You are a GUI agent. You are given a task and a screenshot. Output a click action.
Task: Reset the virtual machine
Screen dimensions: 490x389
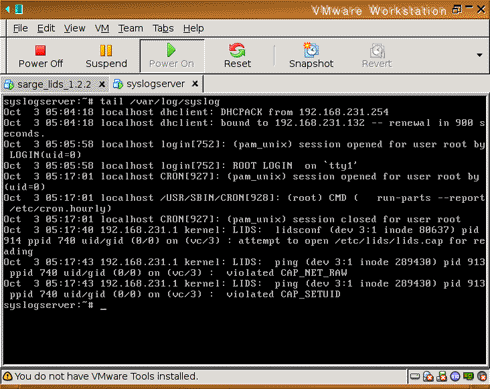[237, 56]
